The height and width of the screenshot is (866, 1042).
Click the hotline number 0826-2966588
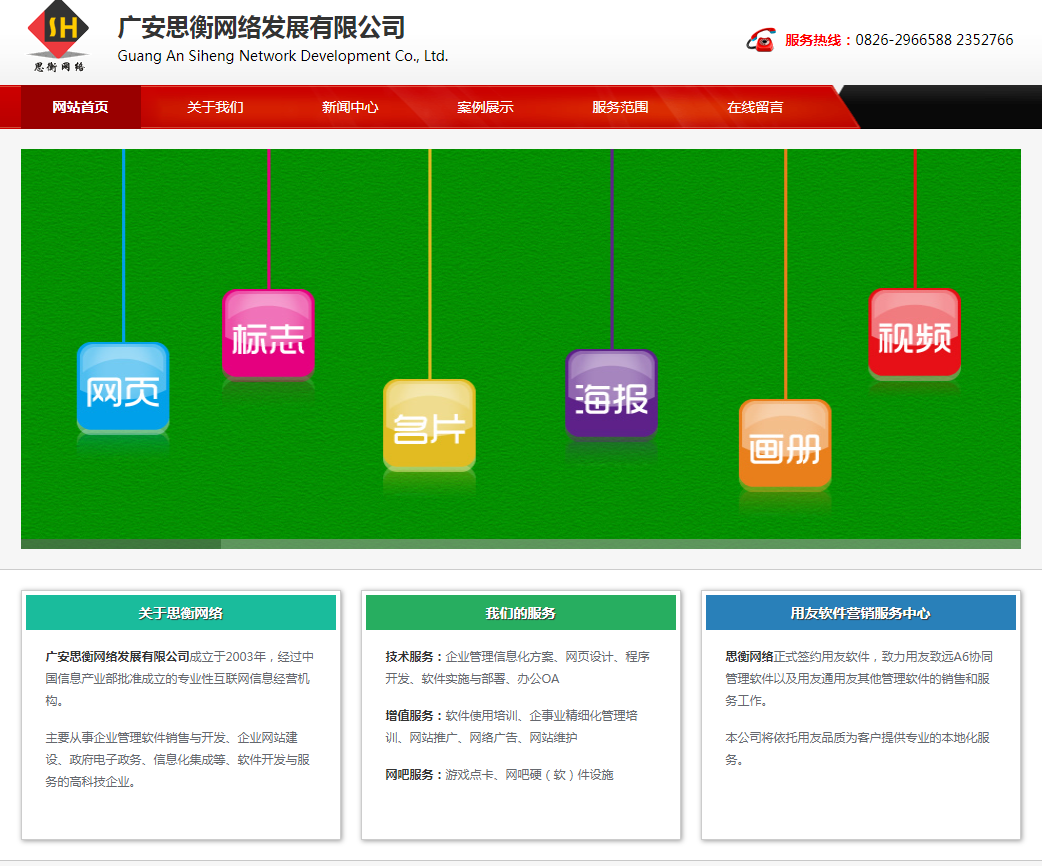[904, 40]
